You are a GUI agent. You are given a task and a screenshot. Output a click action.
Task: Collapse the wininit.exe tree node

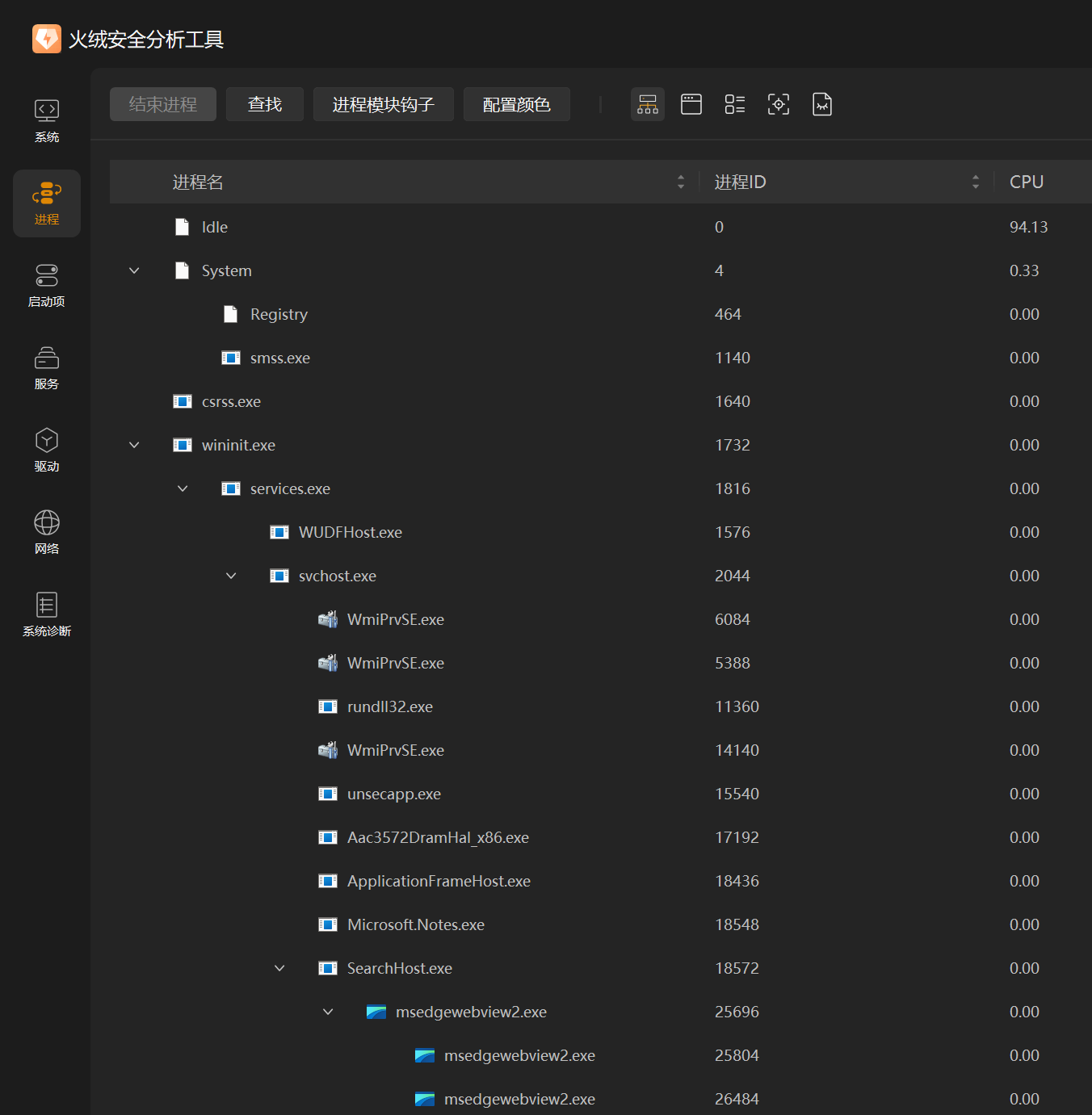134,445
